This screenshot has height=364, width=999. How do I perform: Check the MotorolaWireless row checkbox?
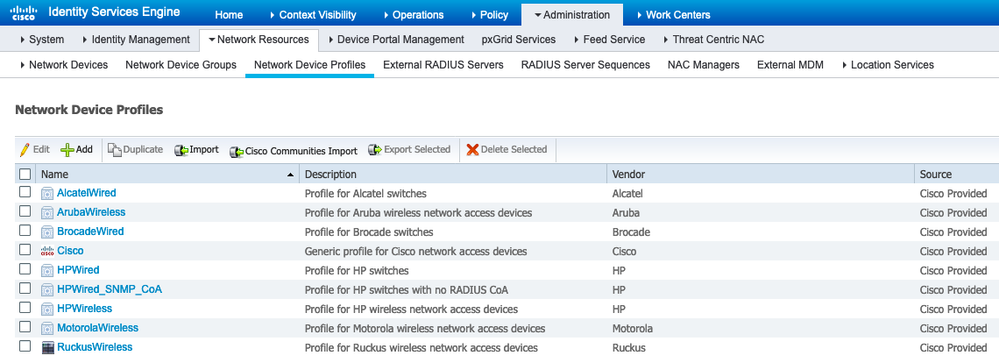pyautogui.click(x=25, y=327)
